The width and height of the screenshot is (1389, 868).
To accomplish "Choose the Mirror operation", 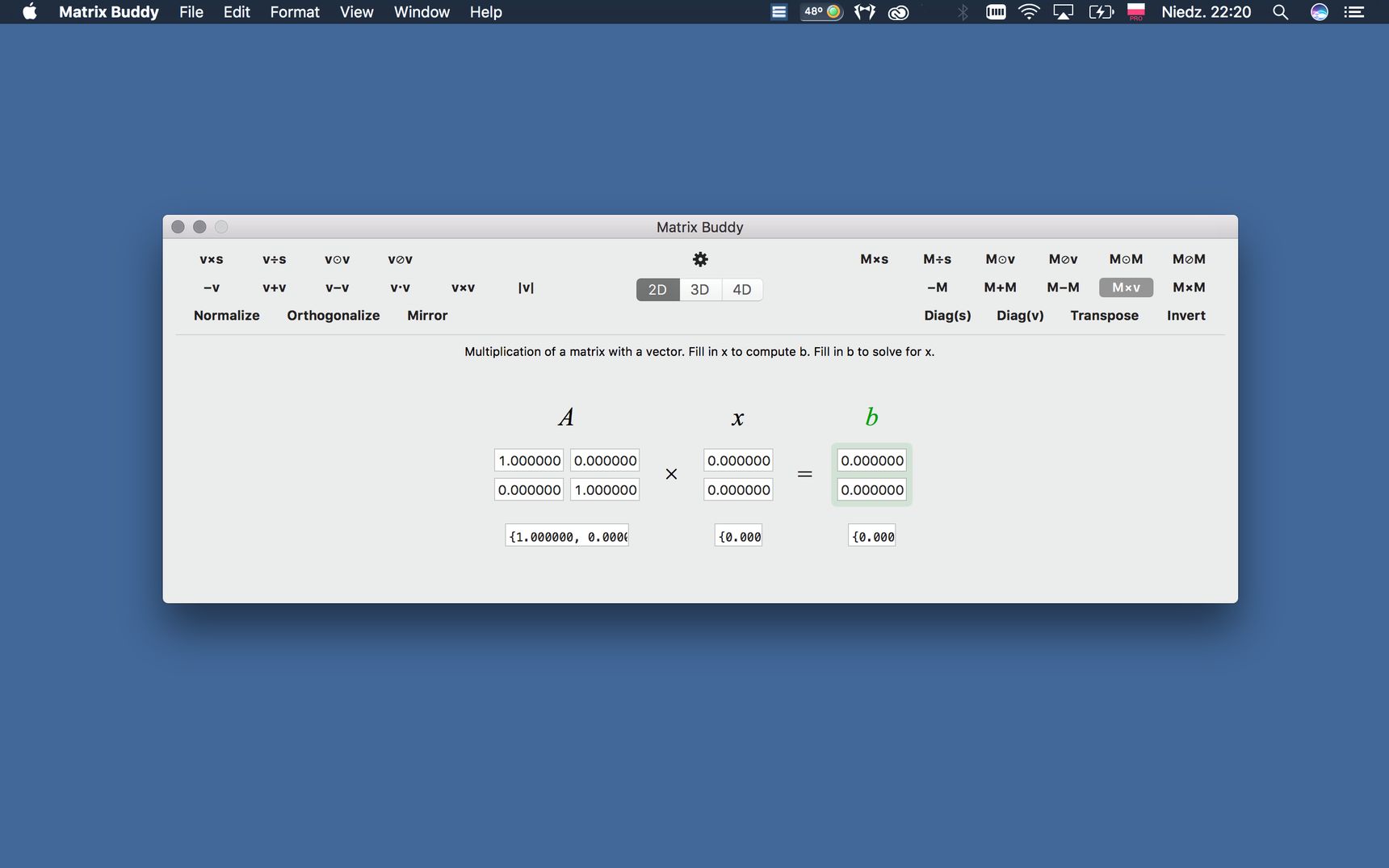I will pyautogui.click(x=427, y=316).
